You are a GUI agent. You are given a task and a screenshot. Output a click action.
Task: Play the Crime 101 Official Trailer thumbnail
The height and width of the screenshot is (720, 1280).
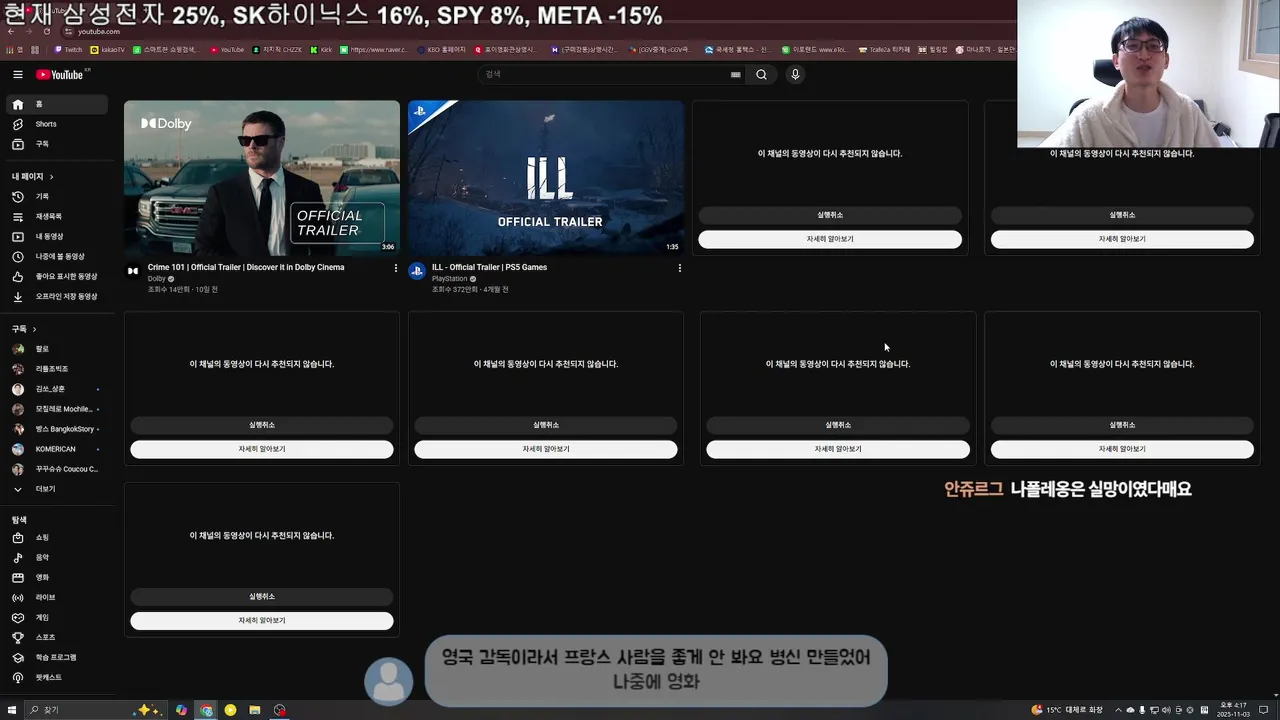coord(262,178)
